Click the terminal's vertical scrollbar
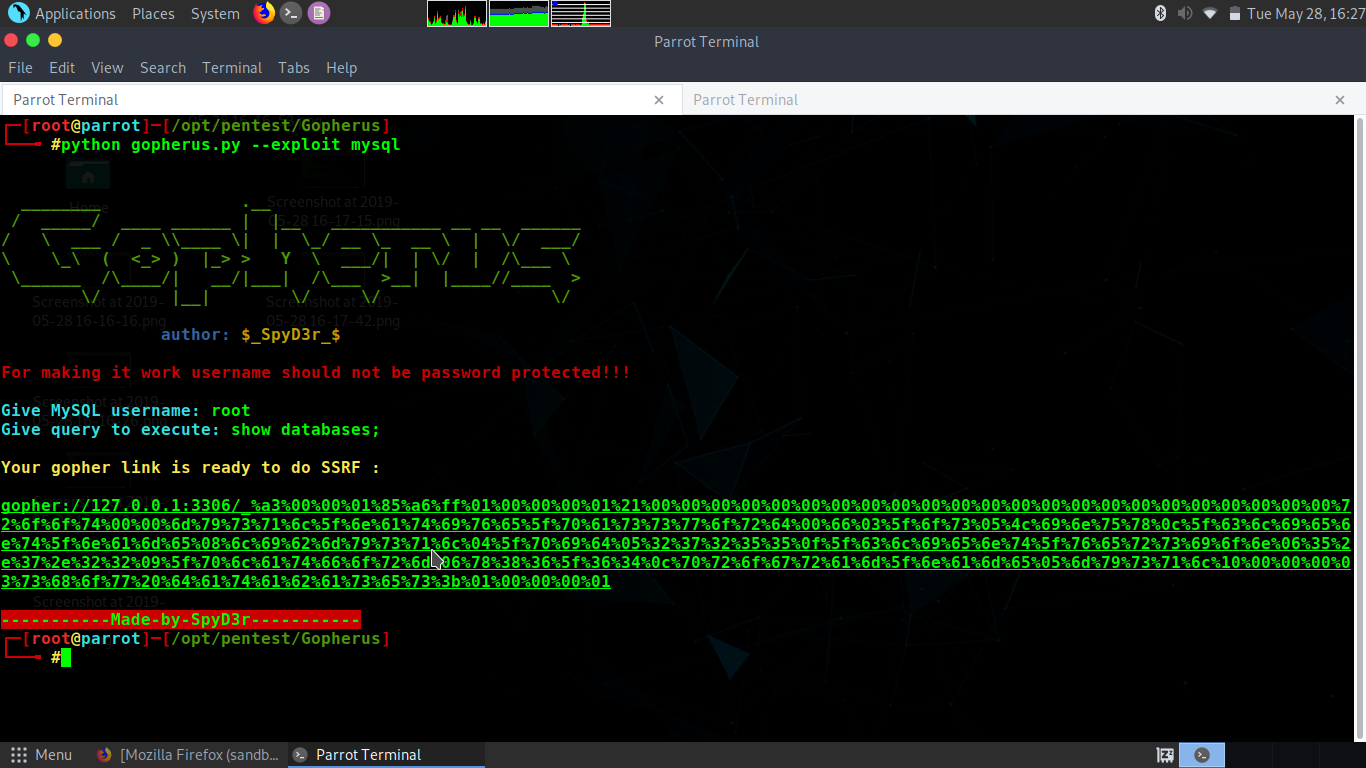Viewport: 1366px width, 768px height. [1360, 428]
